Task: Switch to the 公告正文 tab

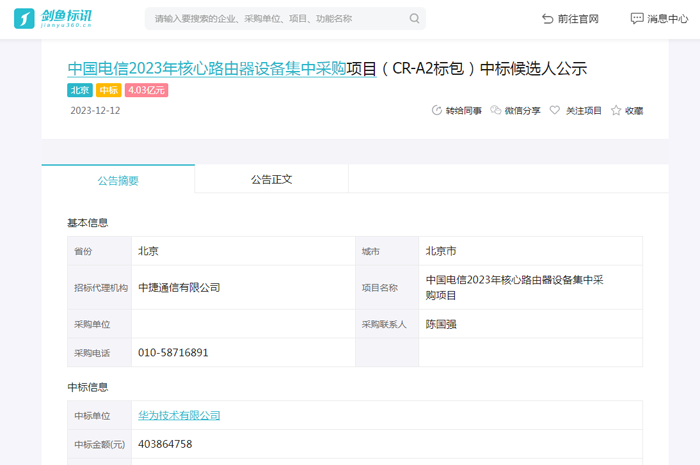Action: (x=271, y=180)
